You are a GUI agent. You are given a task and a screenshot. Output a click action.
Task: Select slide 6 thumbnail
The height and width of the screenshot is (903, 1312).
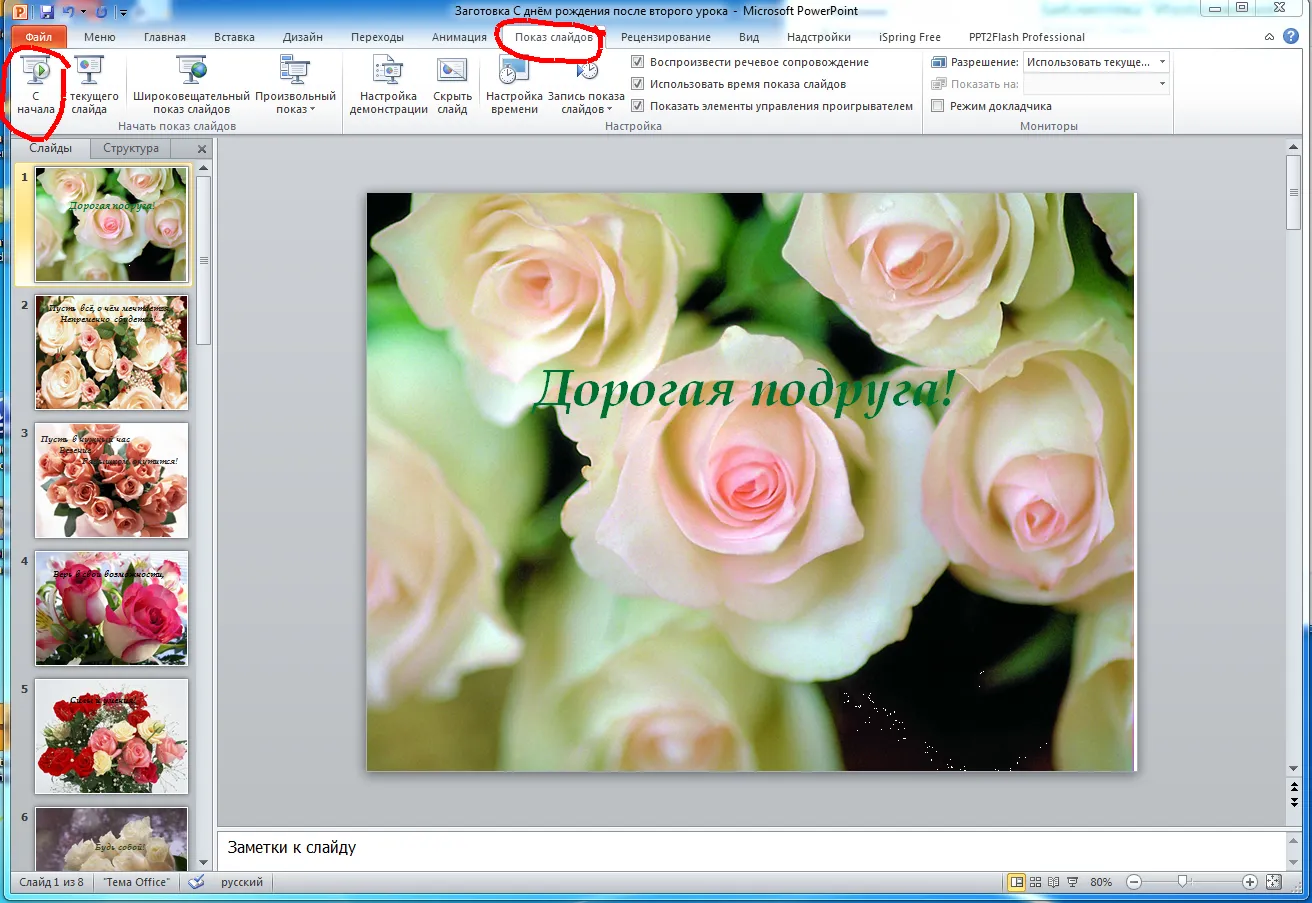(x=111, y=838)
